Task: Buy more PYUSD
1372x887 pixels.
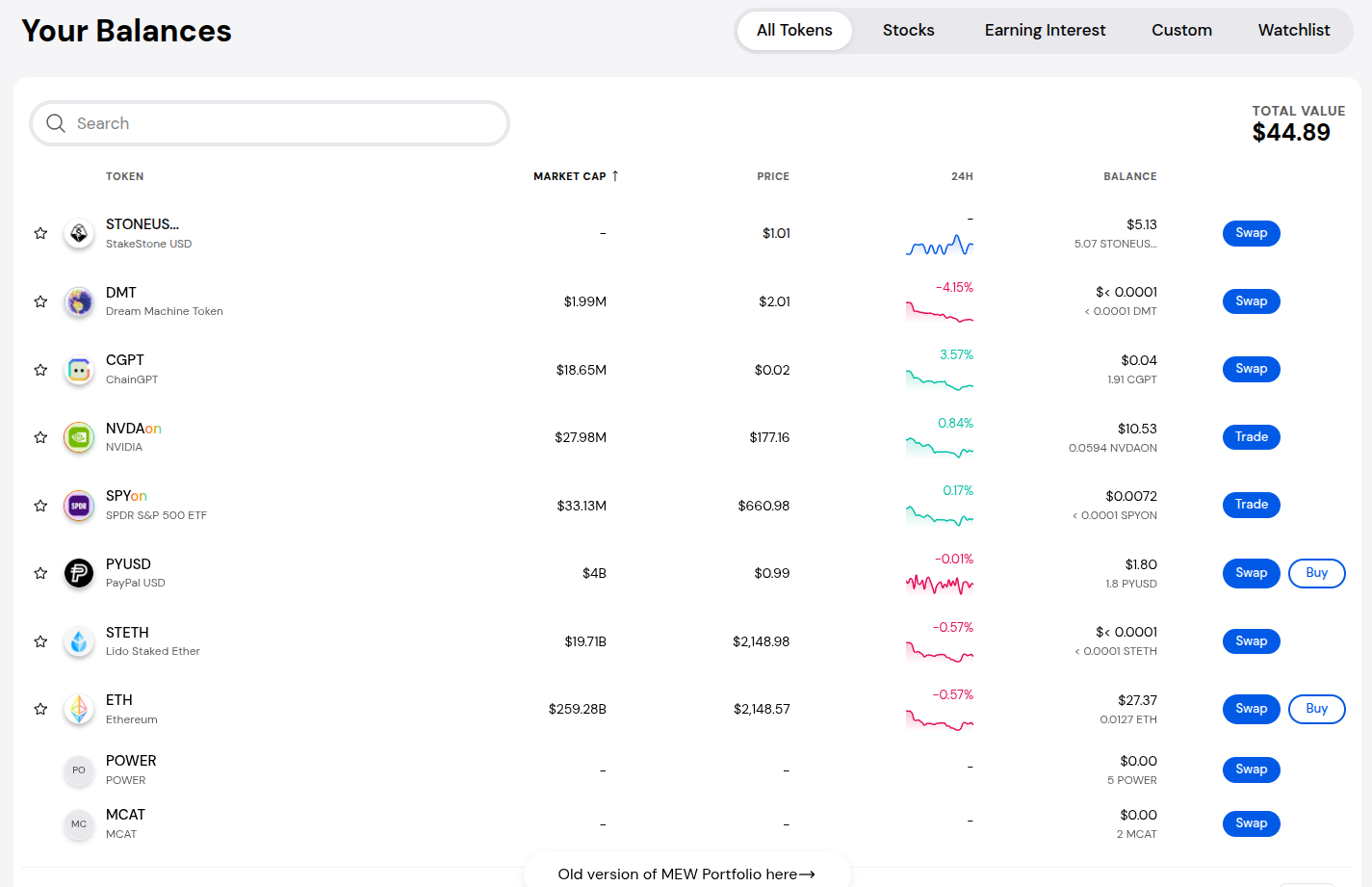Action: [1317, 573]
